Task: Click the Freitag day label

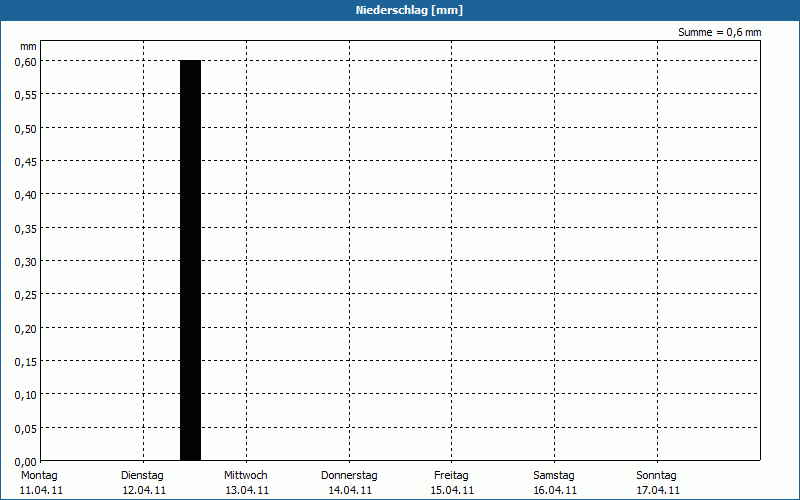Action: [x=452, y=475]
